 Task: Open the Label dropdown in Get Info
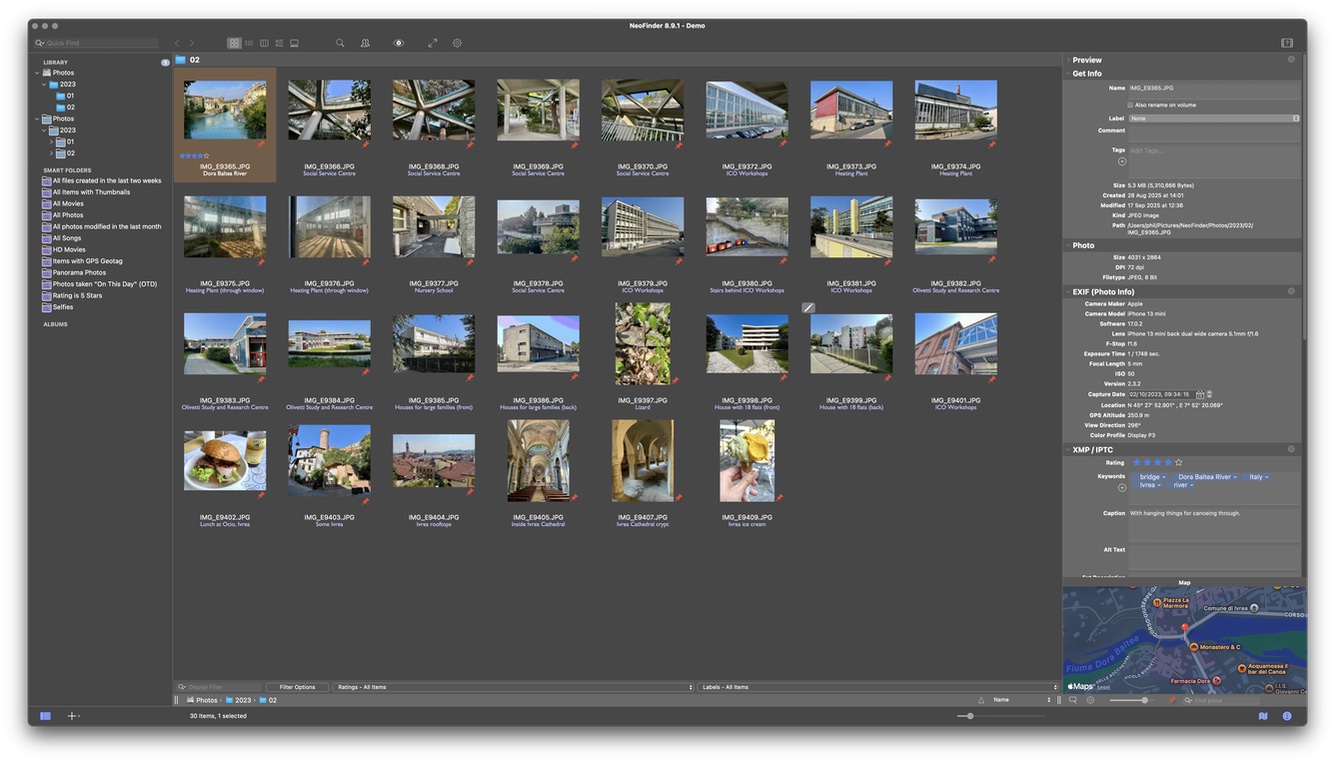[x=1214, y=118]
